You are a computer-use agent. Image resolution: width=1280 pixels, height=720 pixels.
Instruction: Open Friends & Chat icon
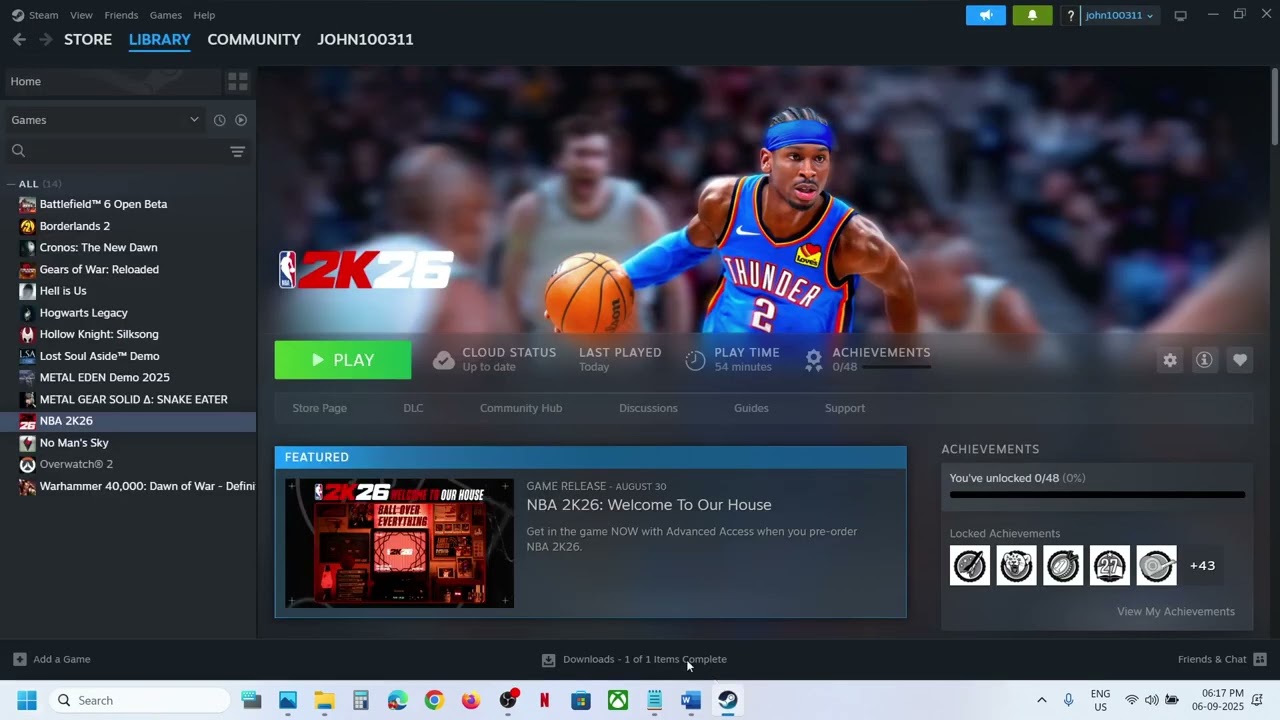click(1260, 659)
